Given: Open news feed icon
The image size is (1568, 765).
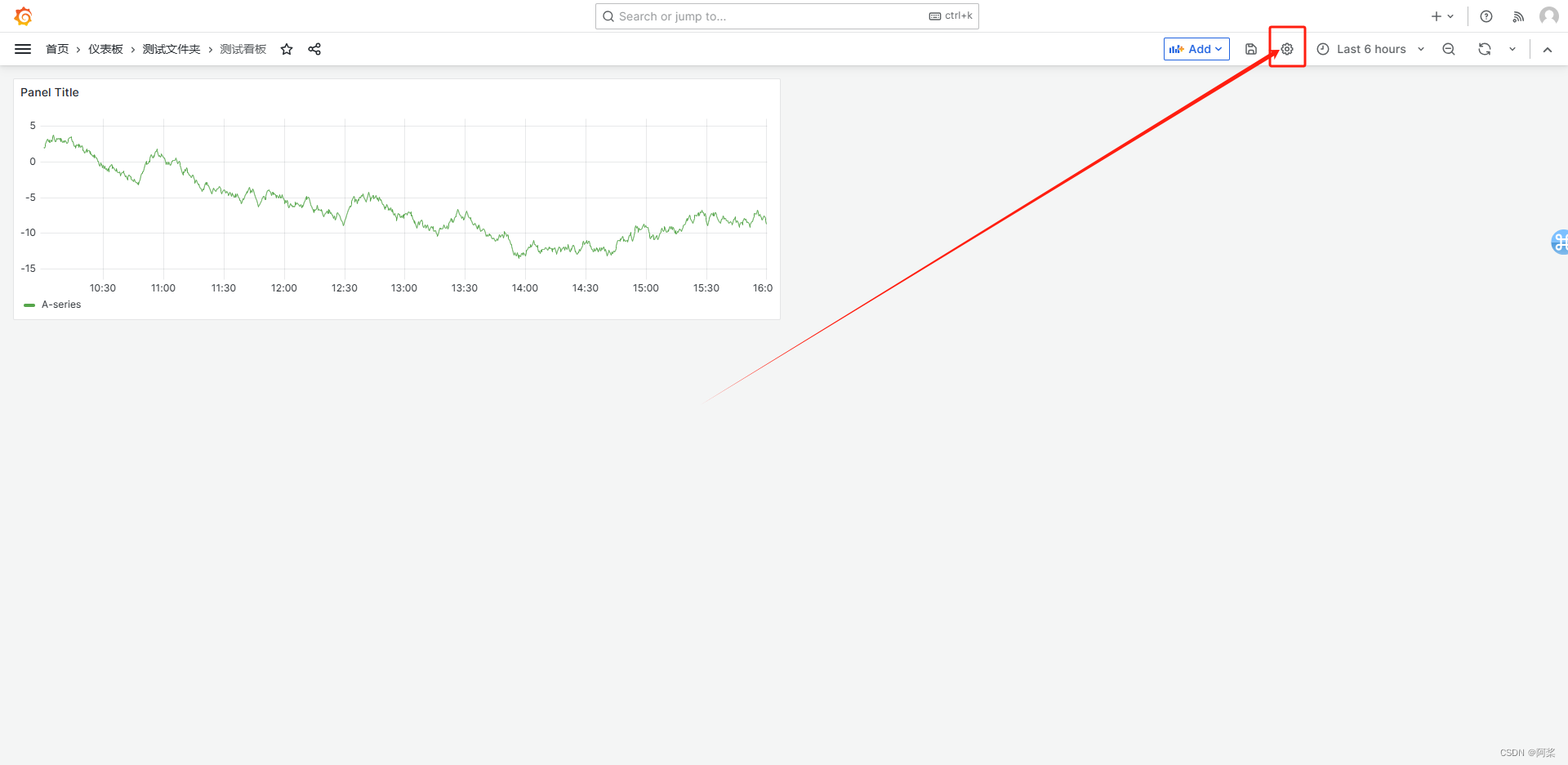Looking at the screenshot, I should click(1518, 16).
